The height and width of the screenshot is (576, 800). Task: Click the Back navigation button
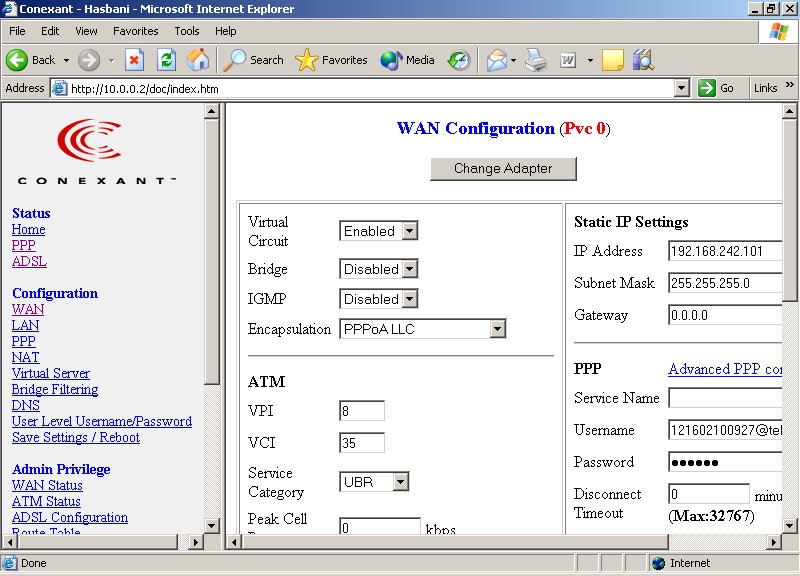point(30,60)
